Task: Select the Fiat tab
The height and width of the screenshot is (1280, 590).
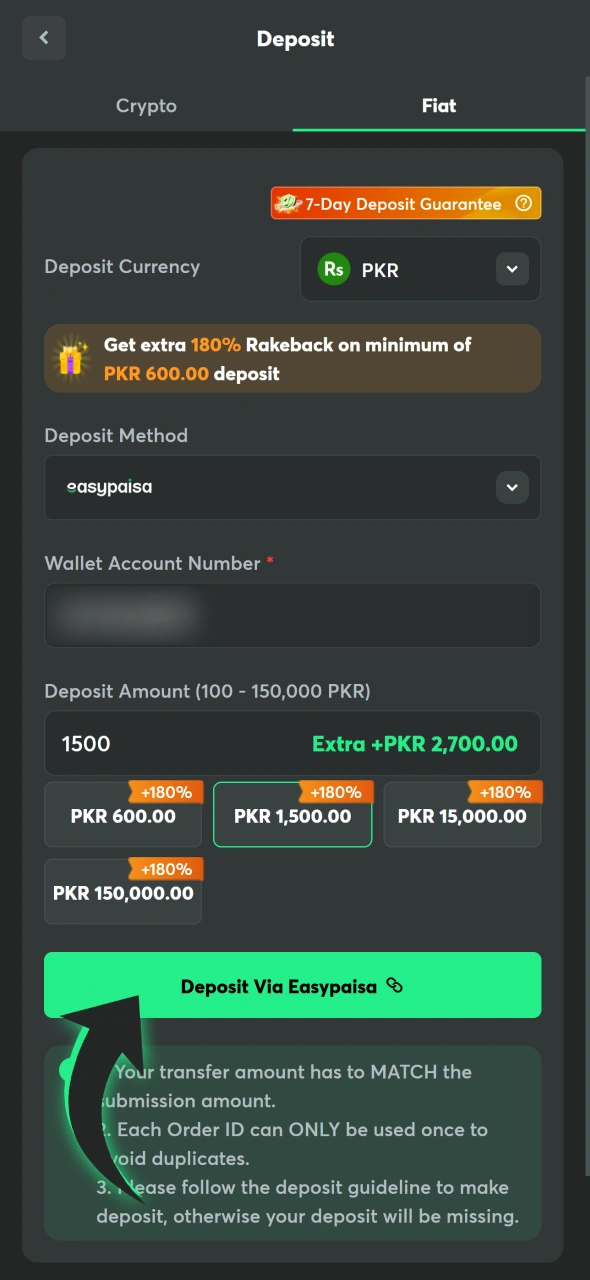Action: click(438, 105)
